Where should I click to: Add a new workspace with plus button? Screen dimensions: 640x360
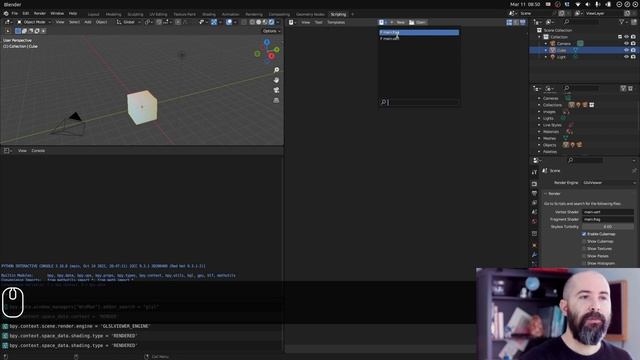pyautogui.click(x=353, y=14)
